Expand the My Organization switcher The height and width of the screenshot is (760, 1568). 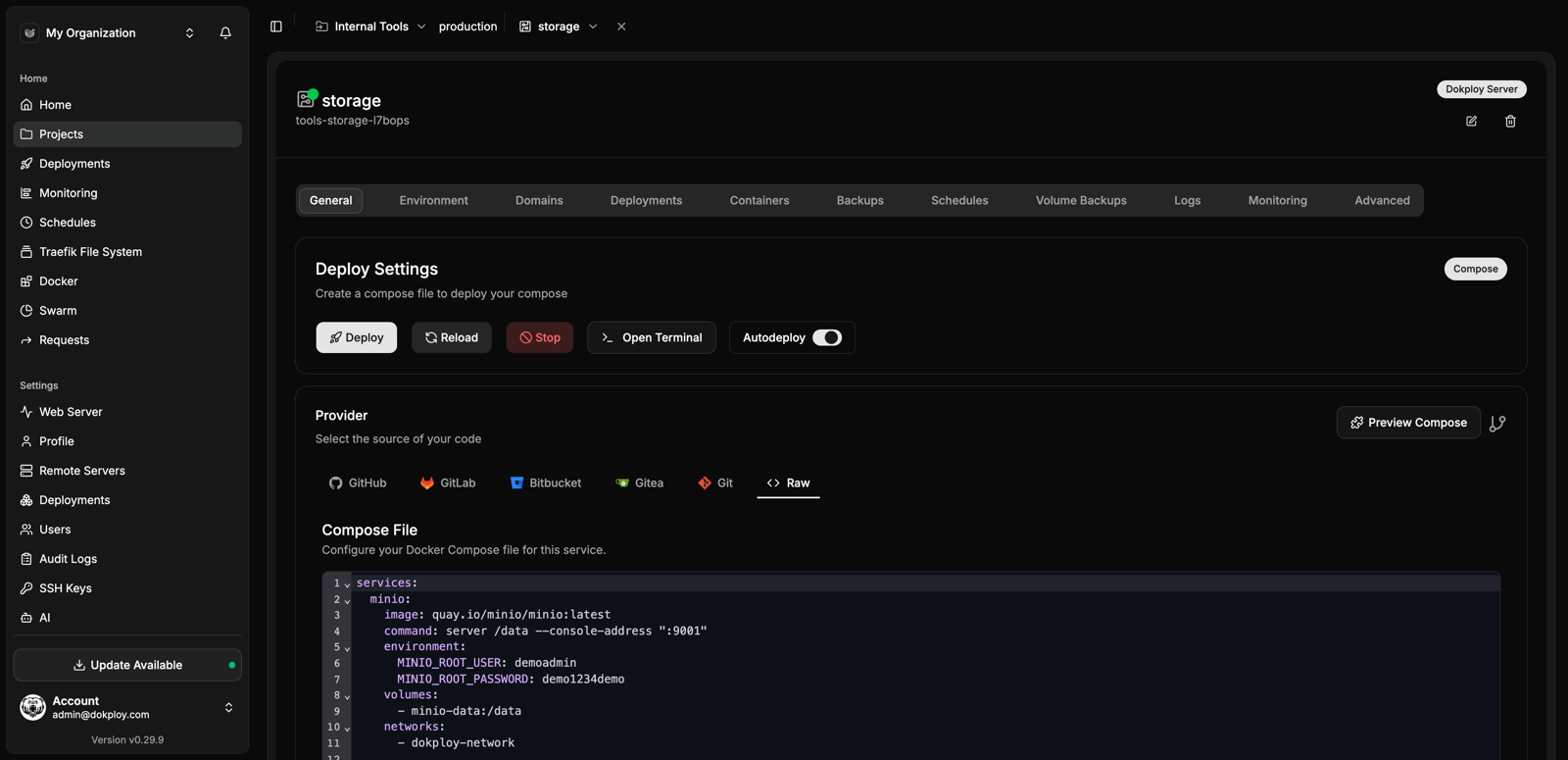point(189,32)
